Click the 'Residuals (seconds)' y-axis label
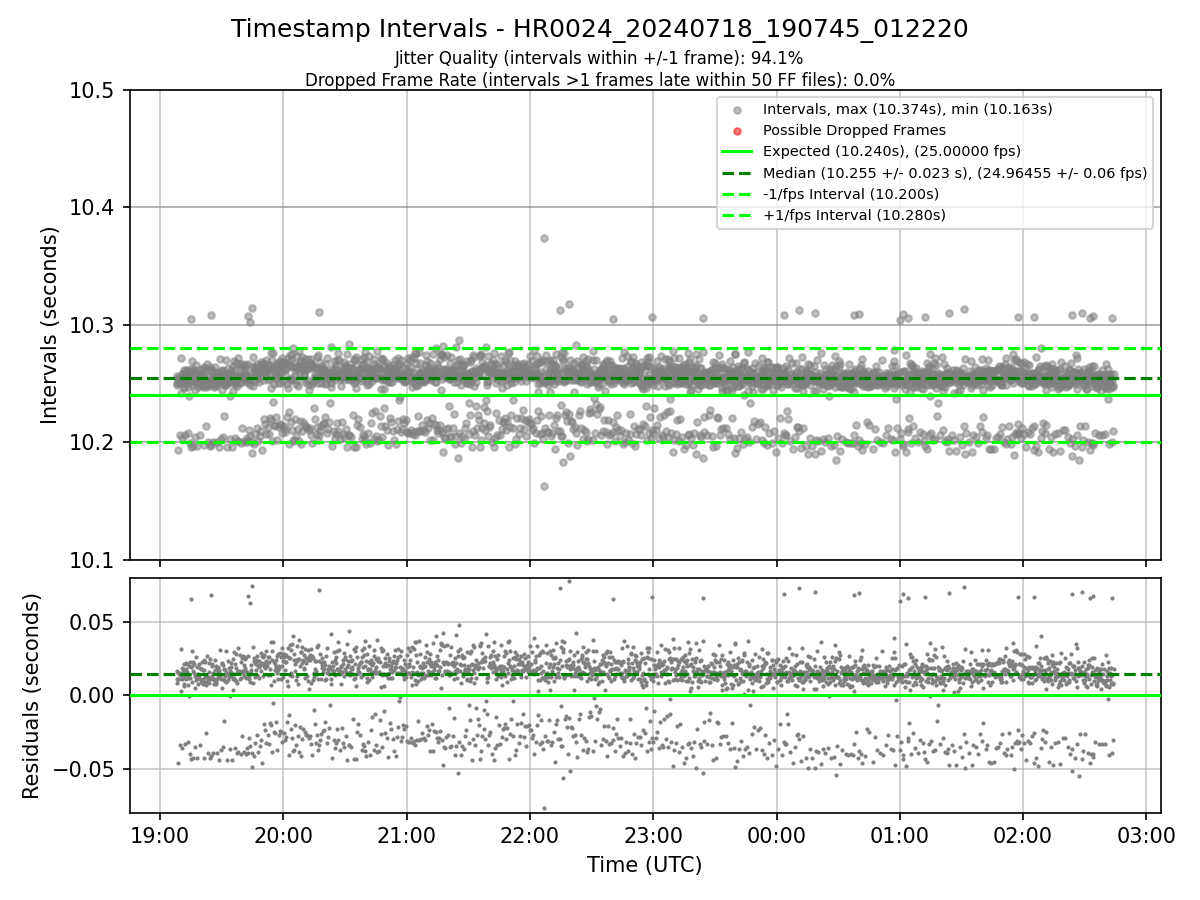This screenshot has height=900, width=1200. [31, 696]
